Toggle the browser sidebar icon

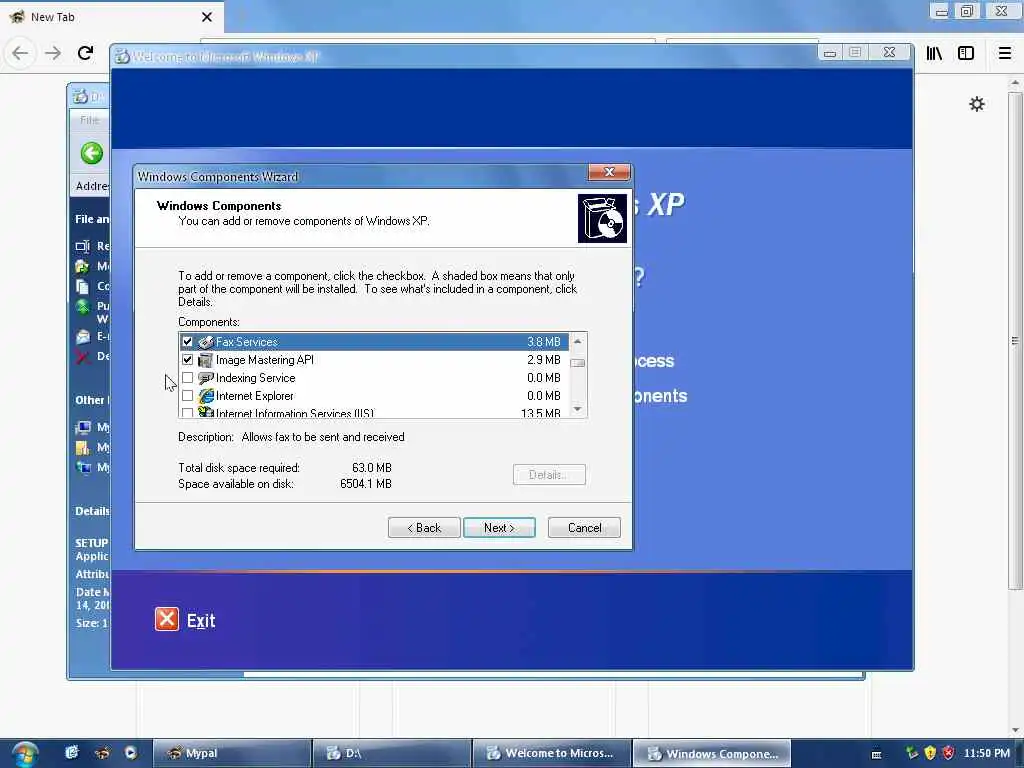pos(966,54)
